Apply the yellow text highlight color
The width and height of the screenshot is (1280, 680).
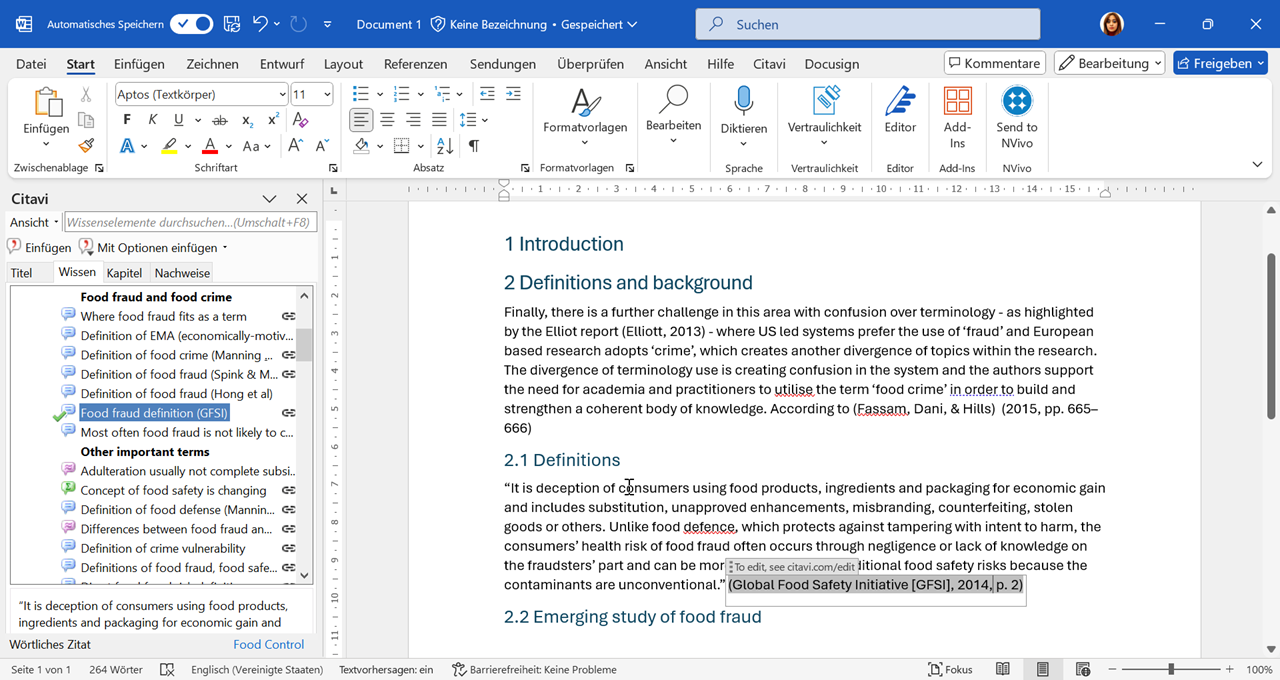pyautogui.click(x=169, y=146)
